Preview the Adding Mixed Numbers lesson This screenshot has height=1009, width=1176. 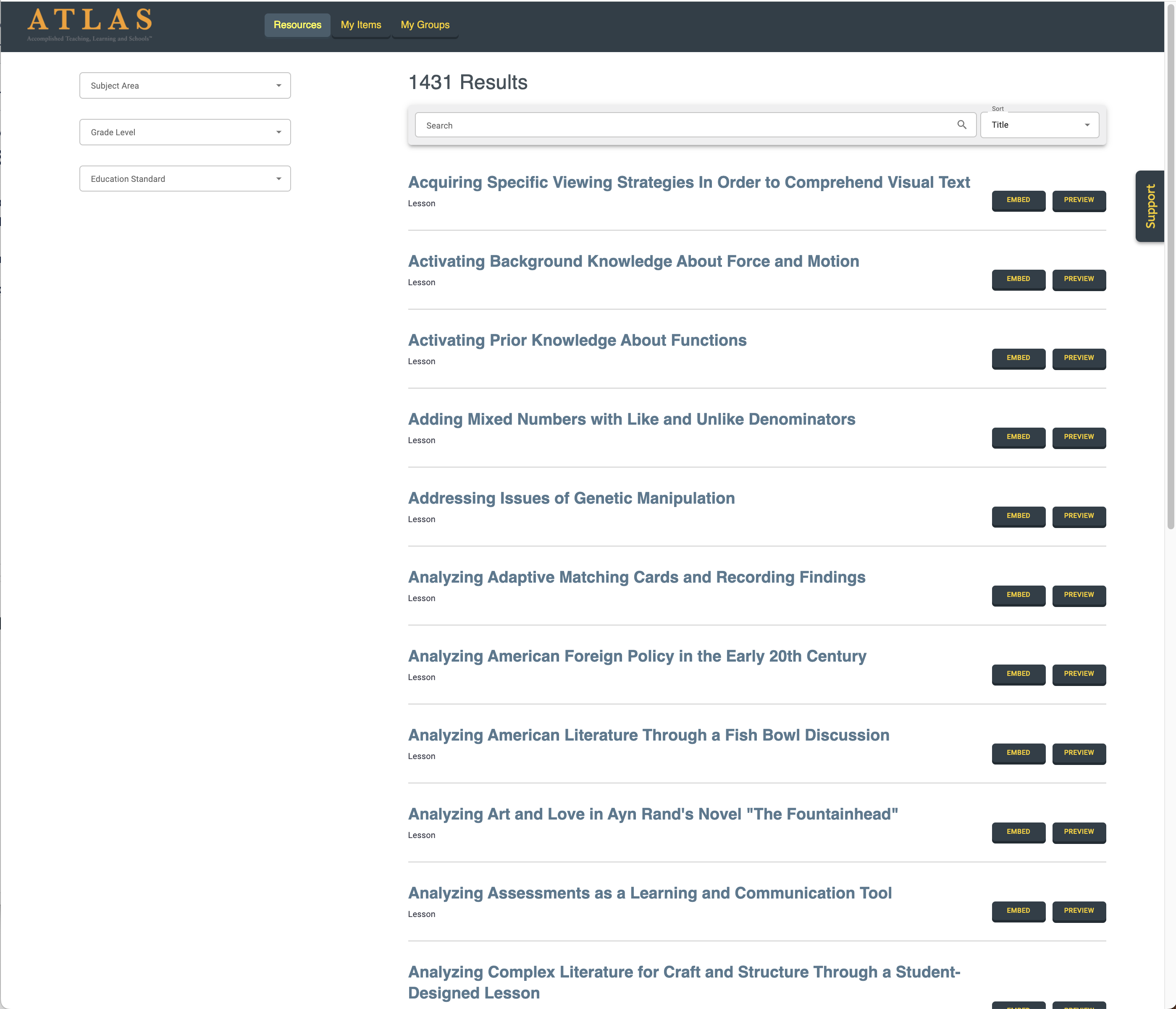pos(1079,436)
